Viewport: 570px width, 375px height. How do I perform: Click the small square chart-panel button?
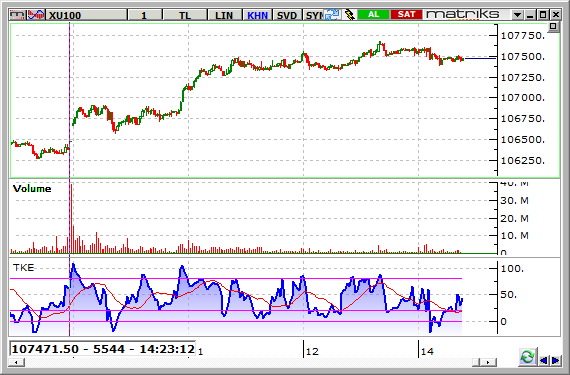click(553, 27)
